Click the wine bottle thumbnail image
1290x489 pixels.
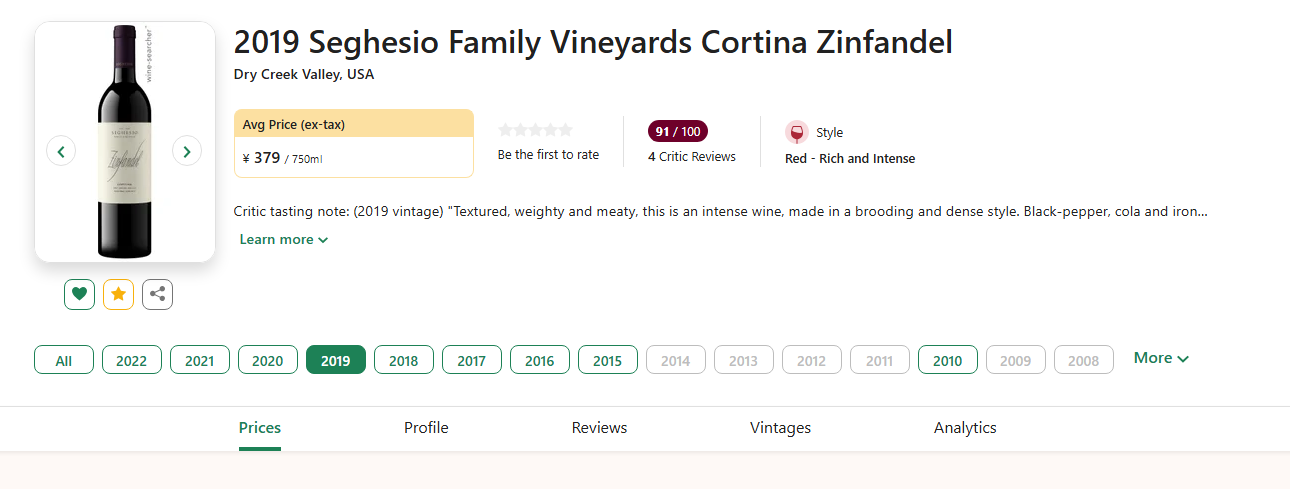[124, 141]
